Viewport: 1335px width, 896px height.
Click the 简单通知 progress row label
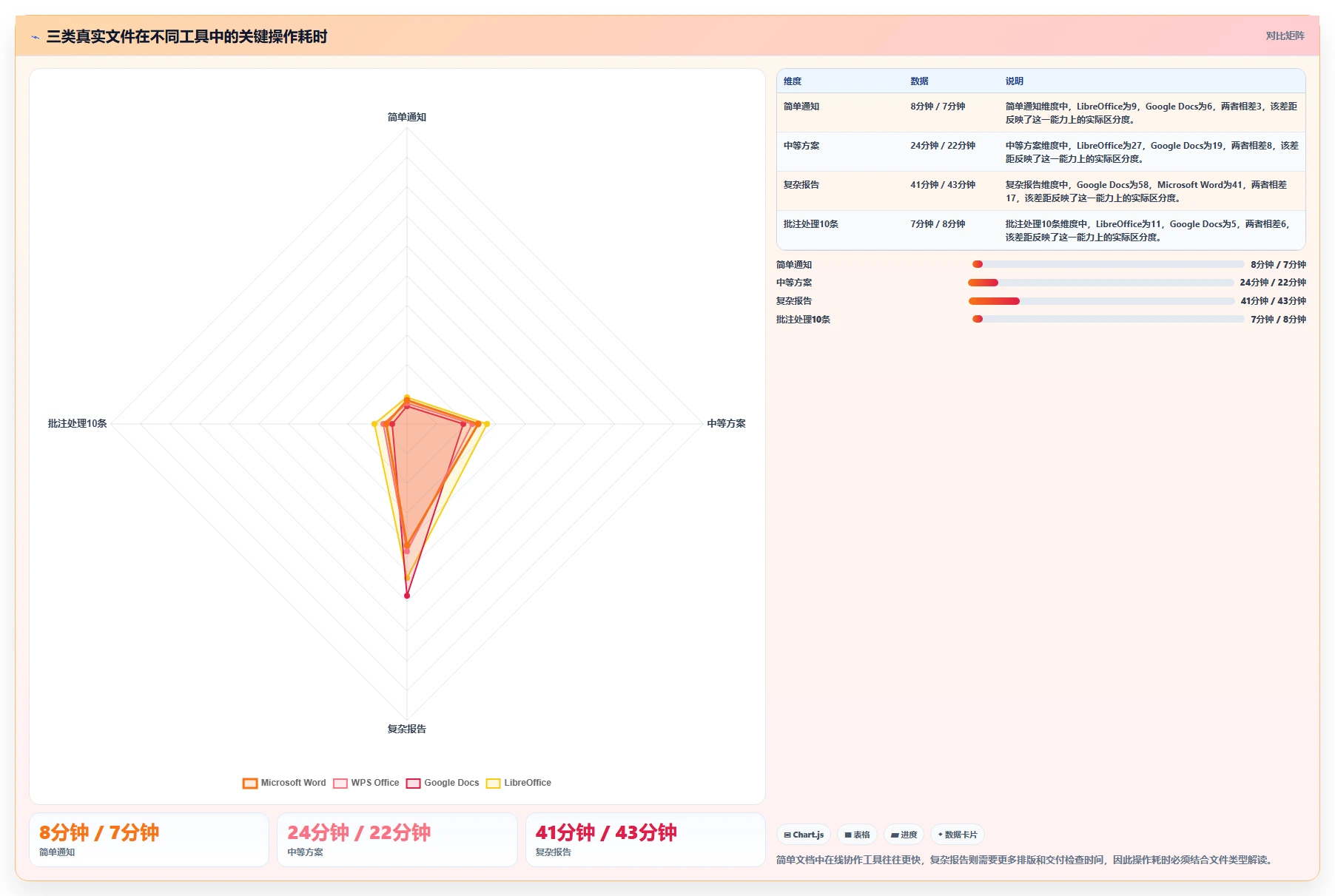pos(794,264)
